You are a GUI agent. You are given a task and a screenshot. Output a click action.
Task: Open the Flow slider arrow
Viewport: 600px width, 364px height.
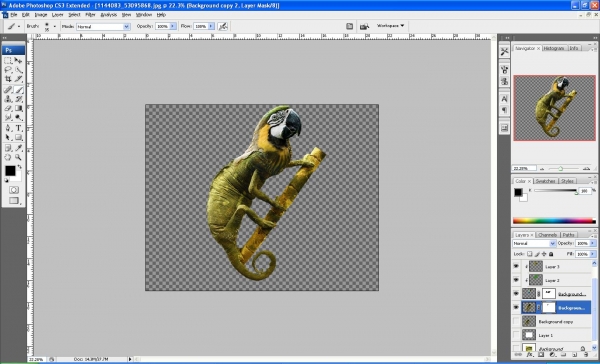[211, 26]
